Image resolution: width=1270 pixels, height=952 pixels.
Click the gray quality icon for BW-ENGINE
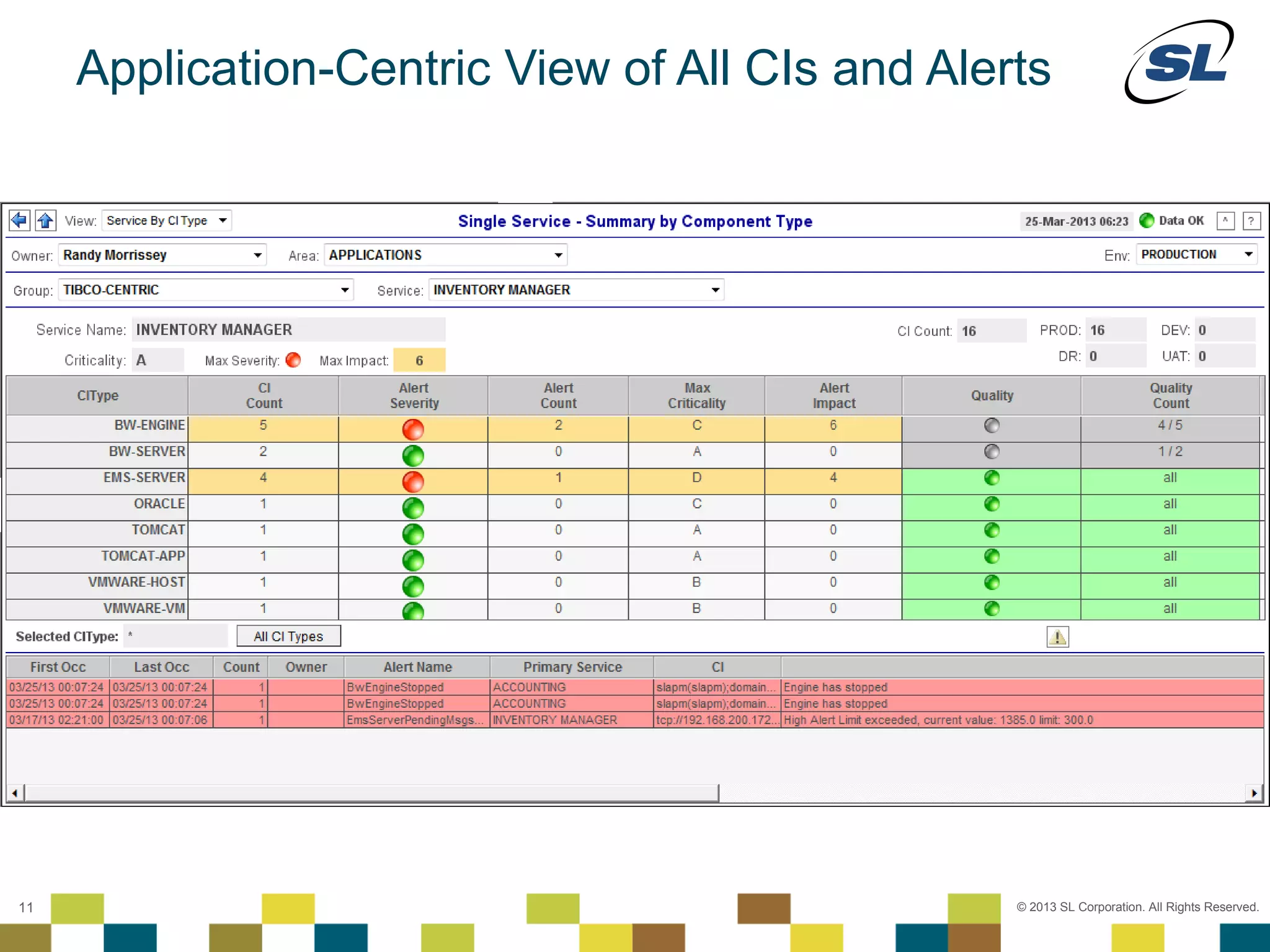(x=992, y=426)
